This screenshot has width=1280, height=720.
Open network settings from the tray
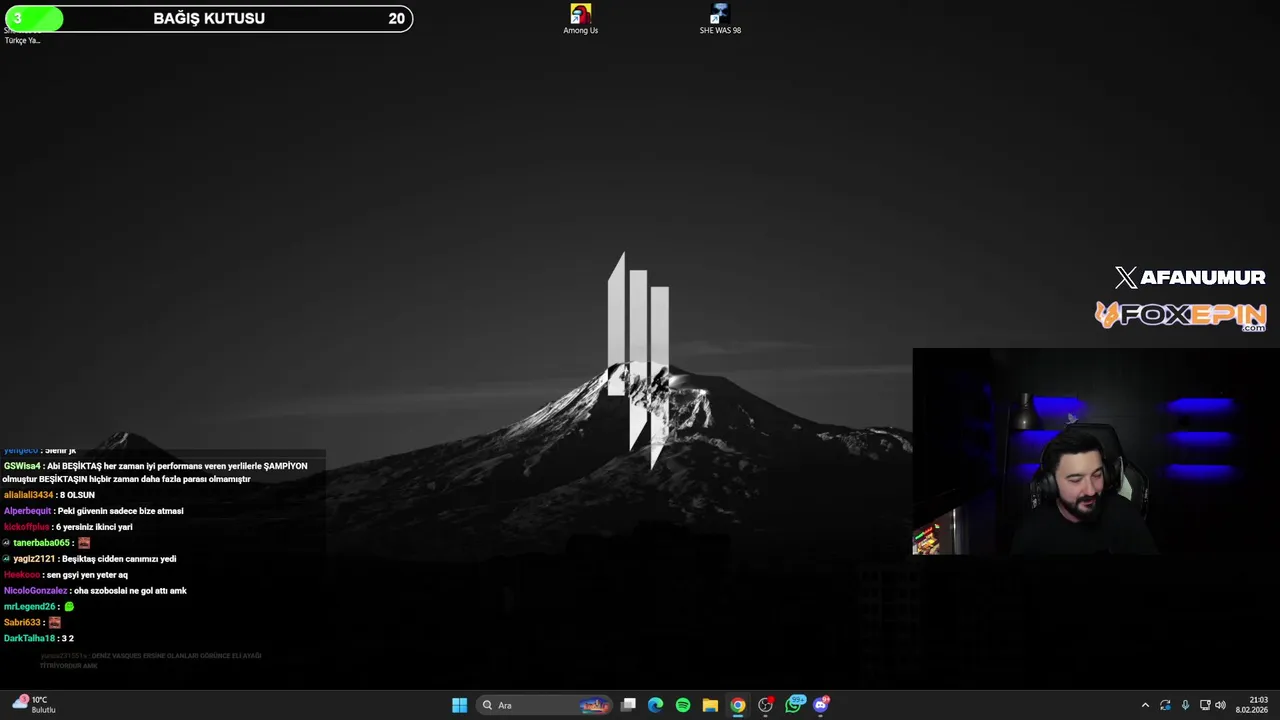(x=1205, y=705)
